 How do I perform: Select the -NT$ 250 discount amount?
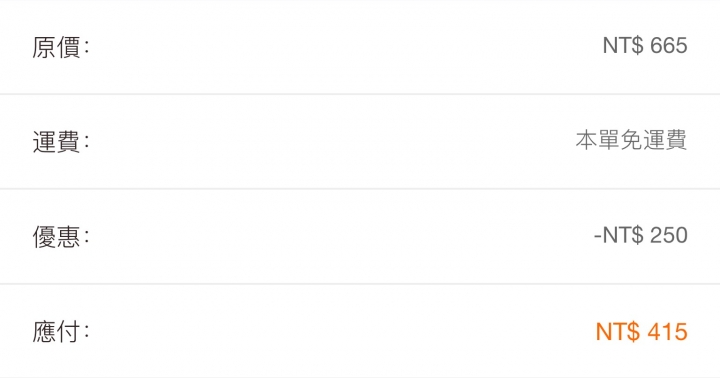pyautogui.click(x=641, y=235)
